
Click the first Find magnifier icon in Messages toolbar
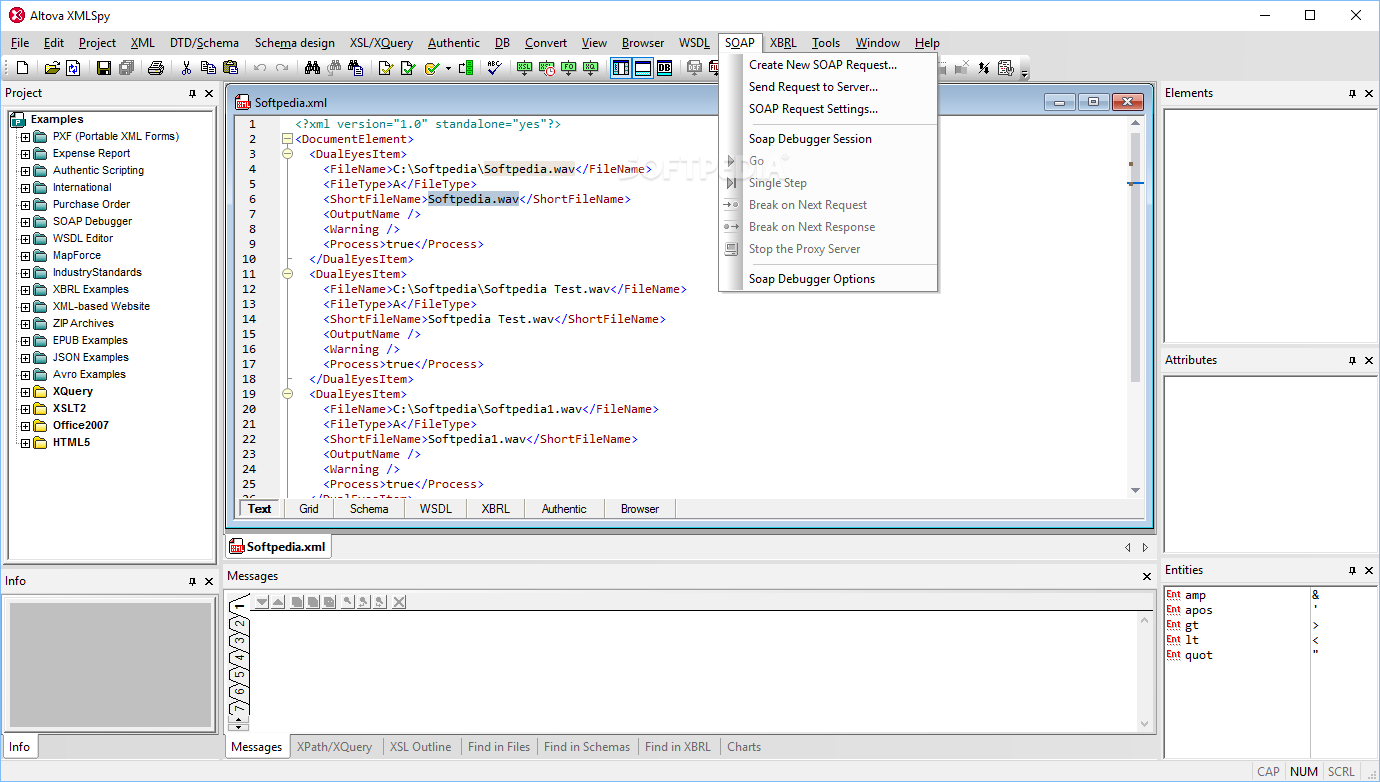pyautogui.click(x=348, y=601)
